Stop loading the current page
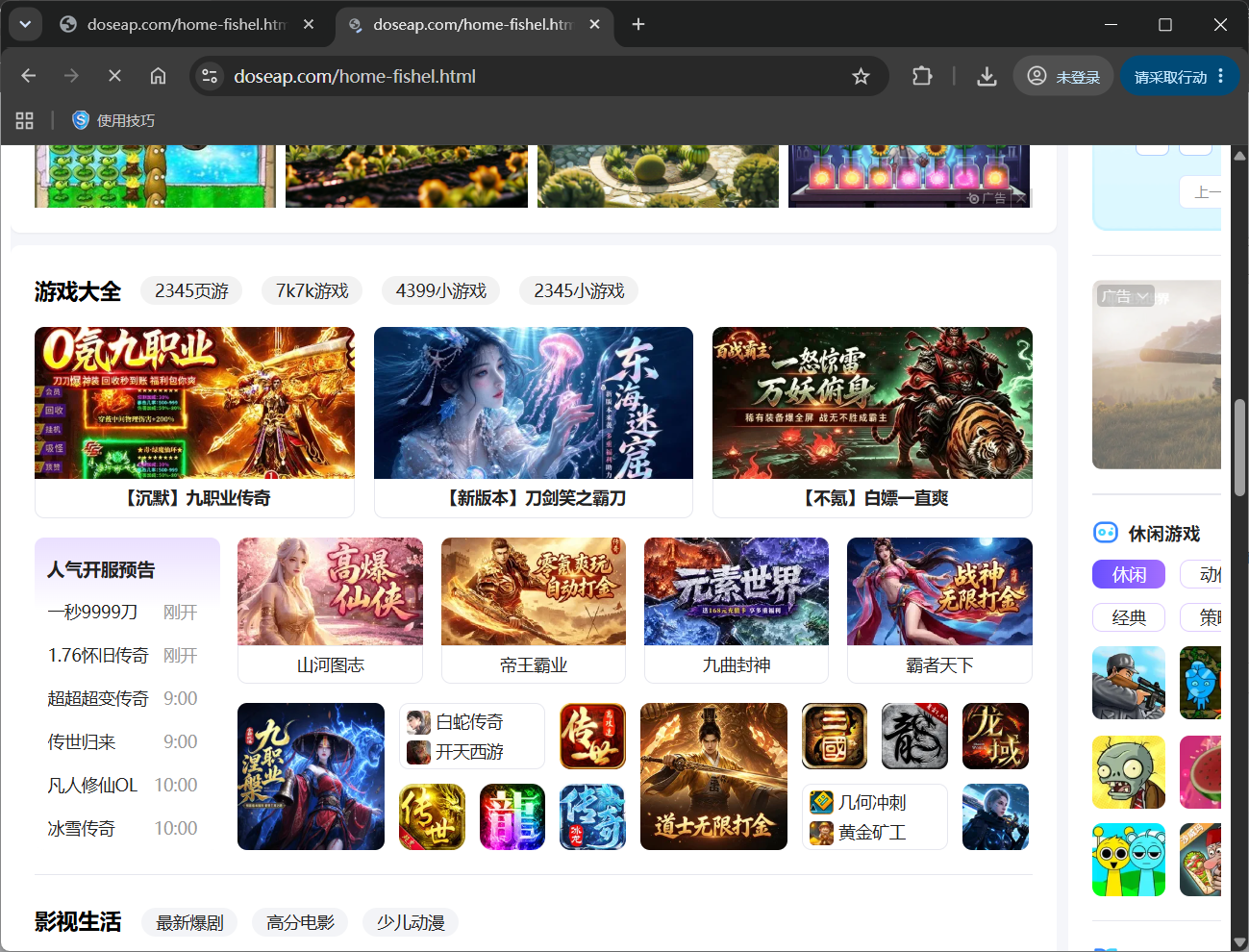Screen dimensions: 1249x952 click(114, 76)
